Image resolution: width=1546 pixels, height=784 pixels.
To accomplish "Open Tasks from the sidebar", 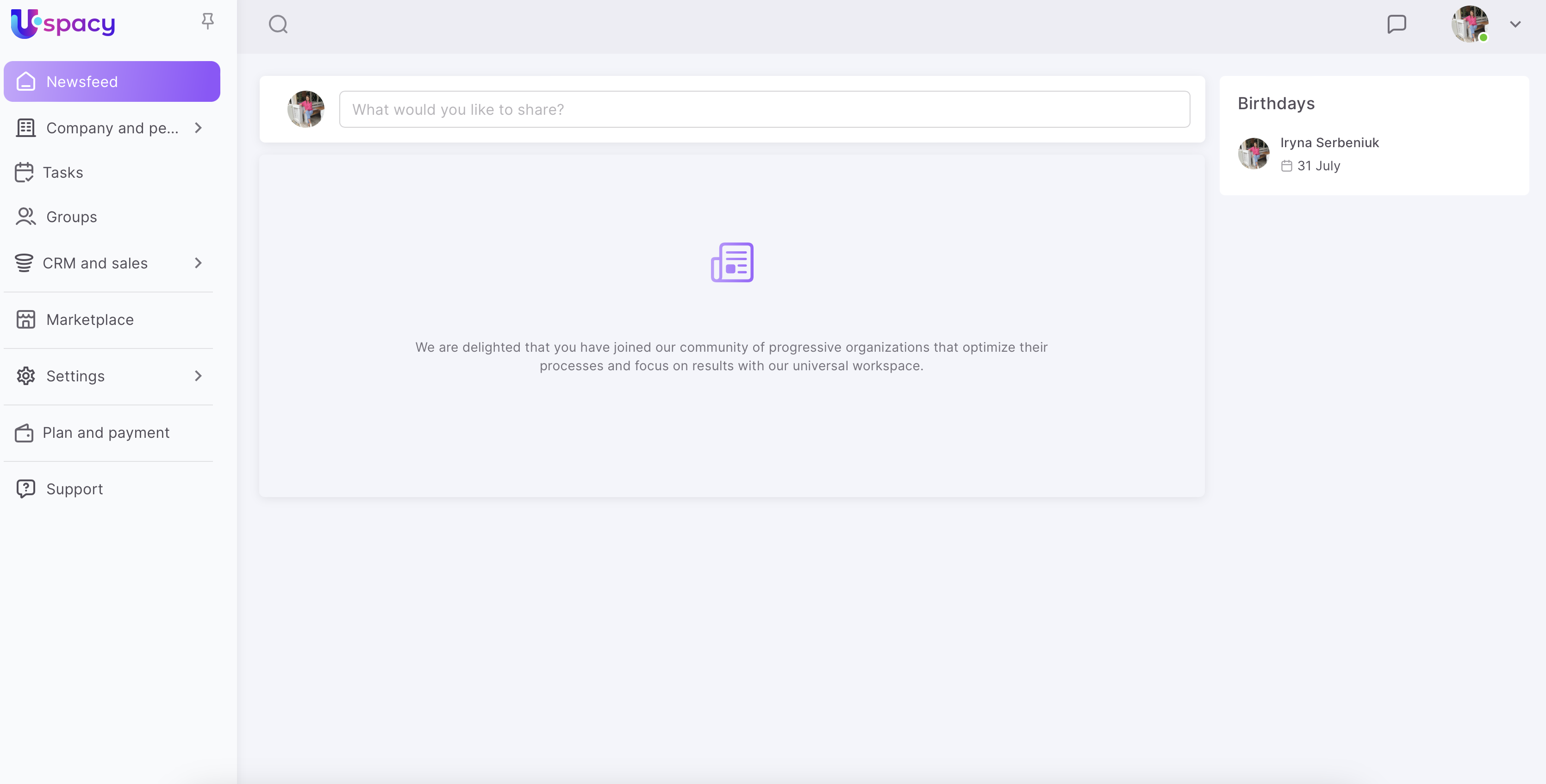I will pos(62,173).
